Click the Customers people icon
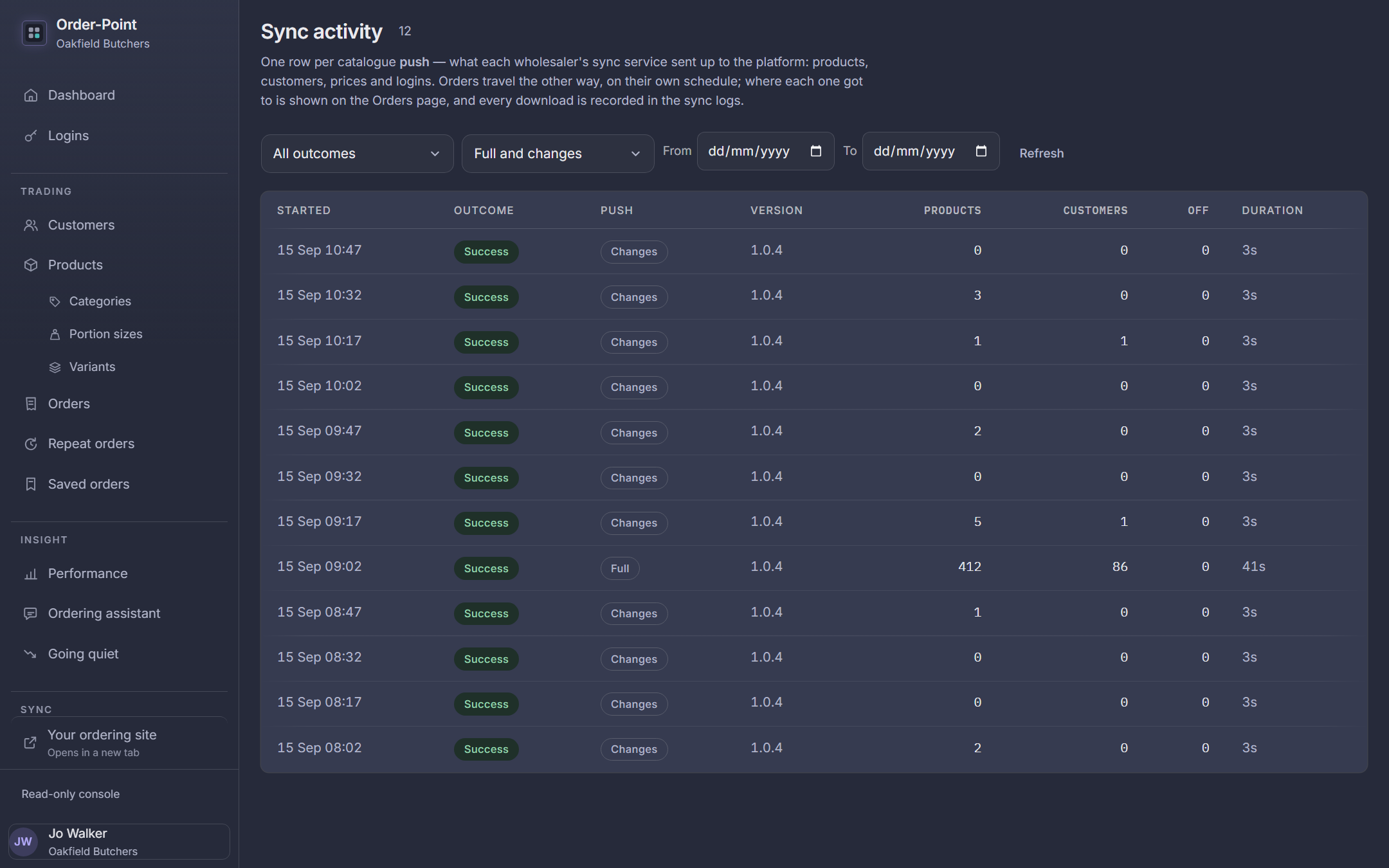 (x=31, y=225)
